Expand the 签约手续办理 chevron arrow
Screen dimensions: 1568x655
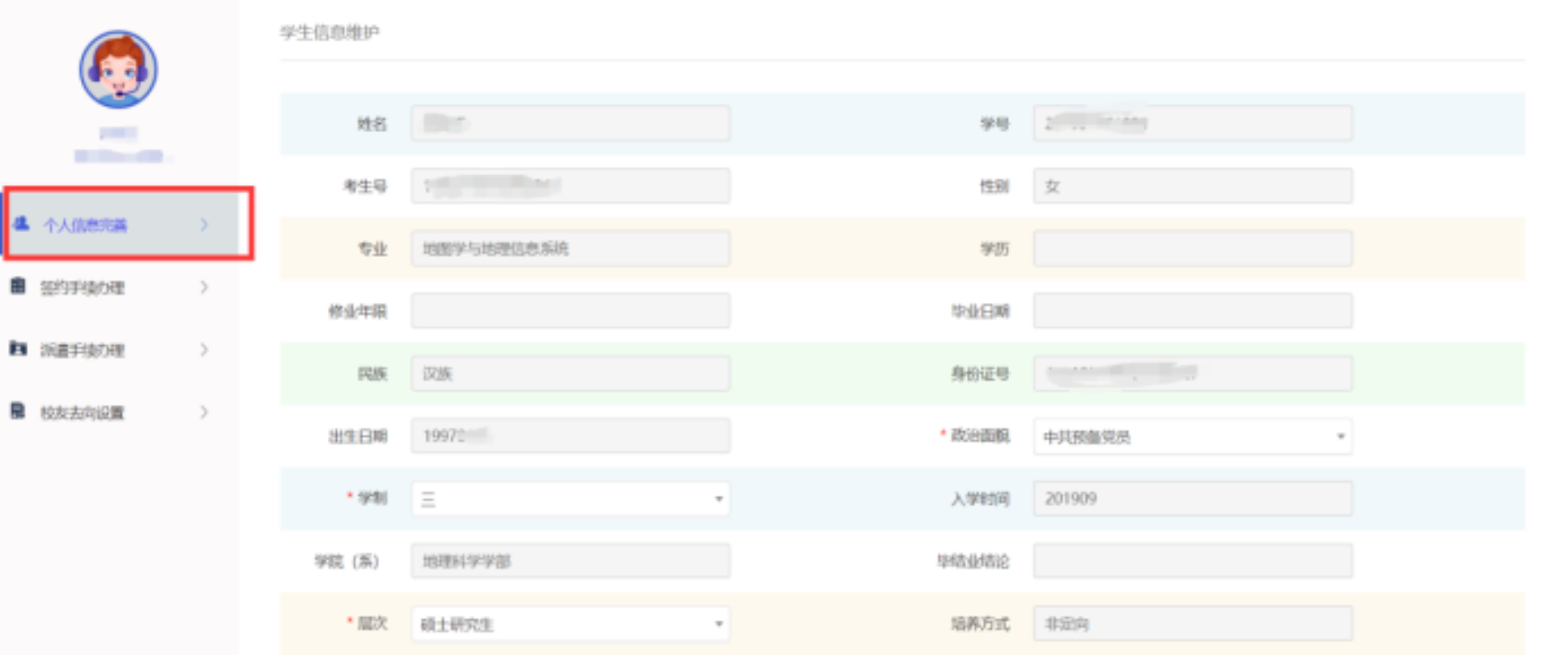click(204, 287)
